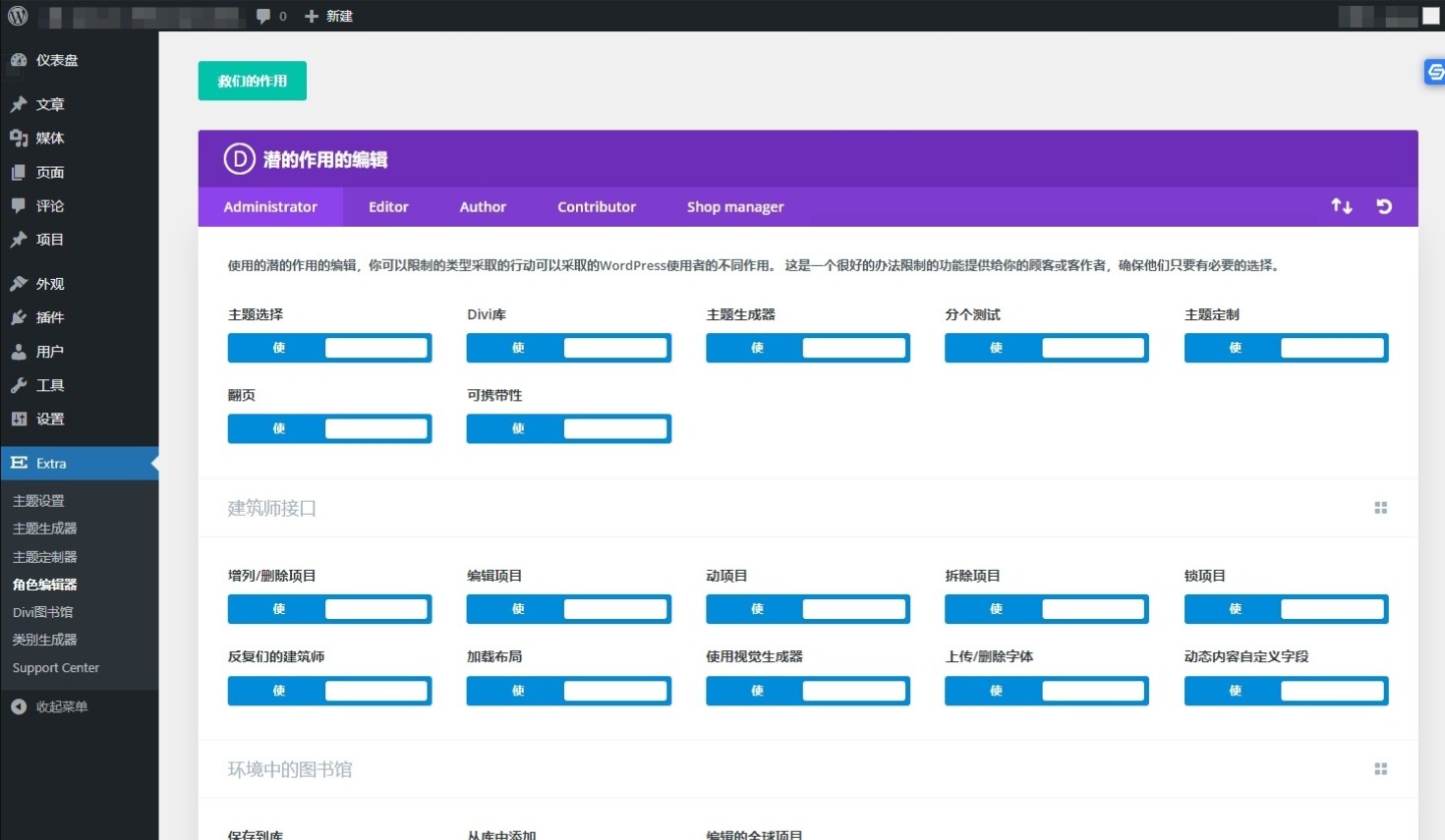Open 类别生成器 in Extra submenu
1445x840 pixels.
coord(44,640)
